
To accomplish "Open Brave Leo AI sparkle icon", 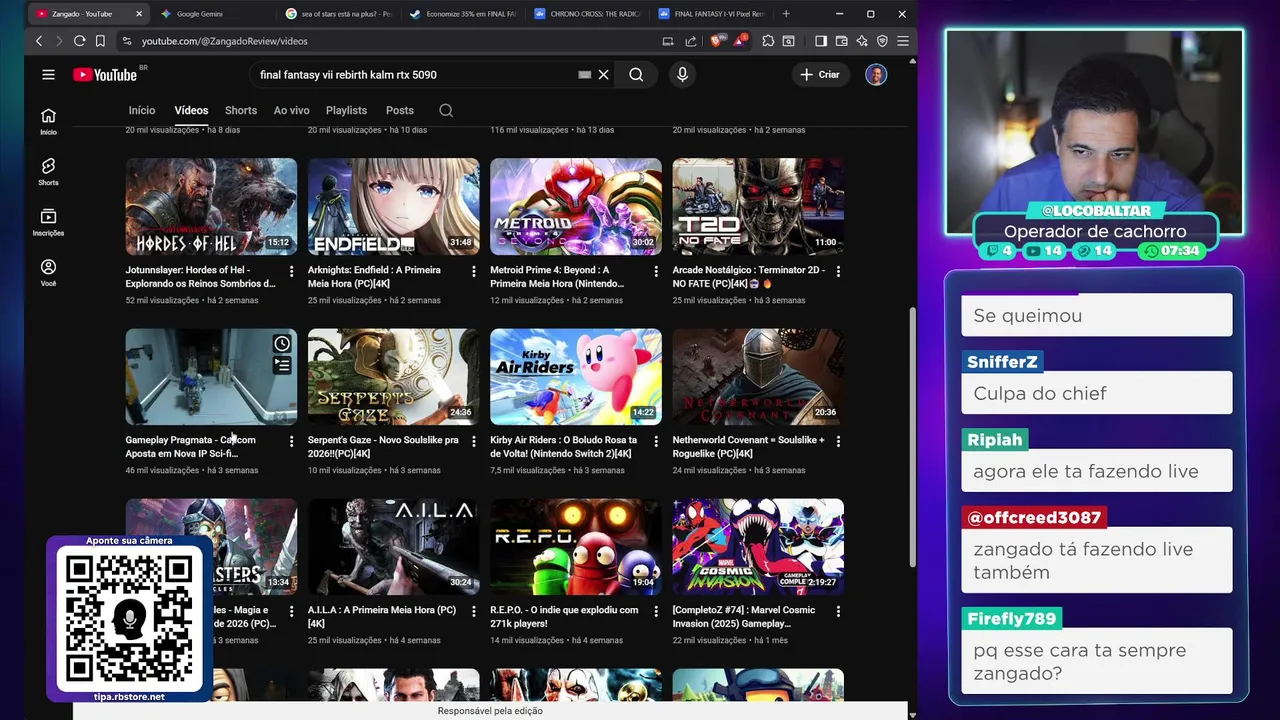I will tap(862, 41).
